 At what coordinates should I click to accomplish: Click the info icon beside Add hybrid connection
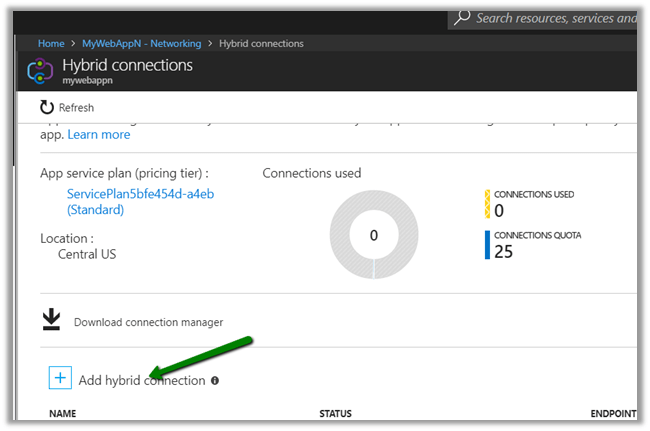pos(215,381)
